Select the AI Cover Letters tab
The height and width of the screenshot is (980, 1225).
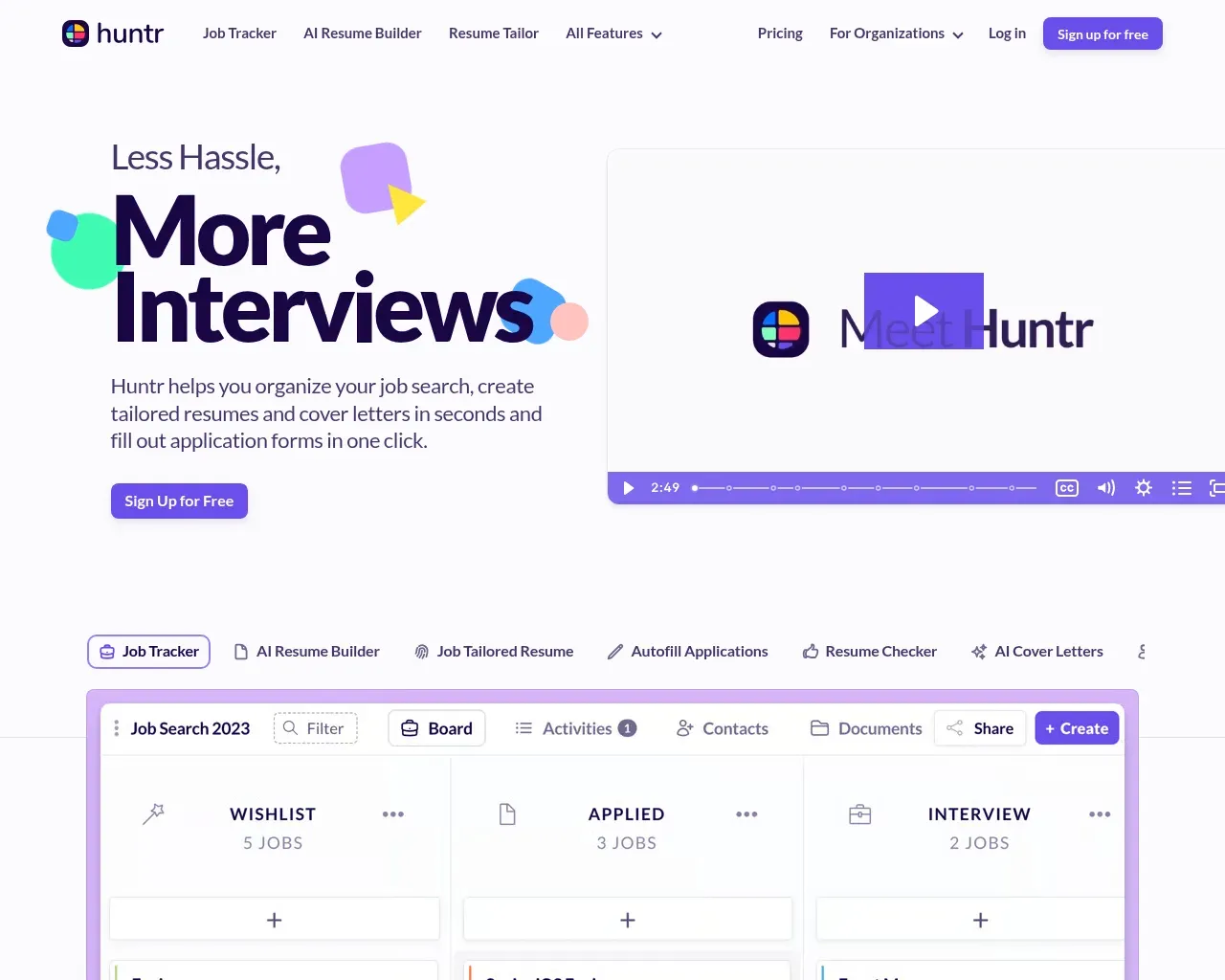(x=1037, y=652)
